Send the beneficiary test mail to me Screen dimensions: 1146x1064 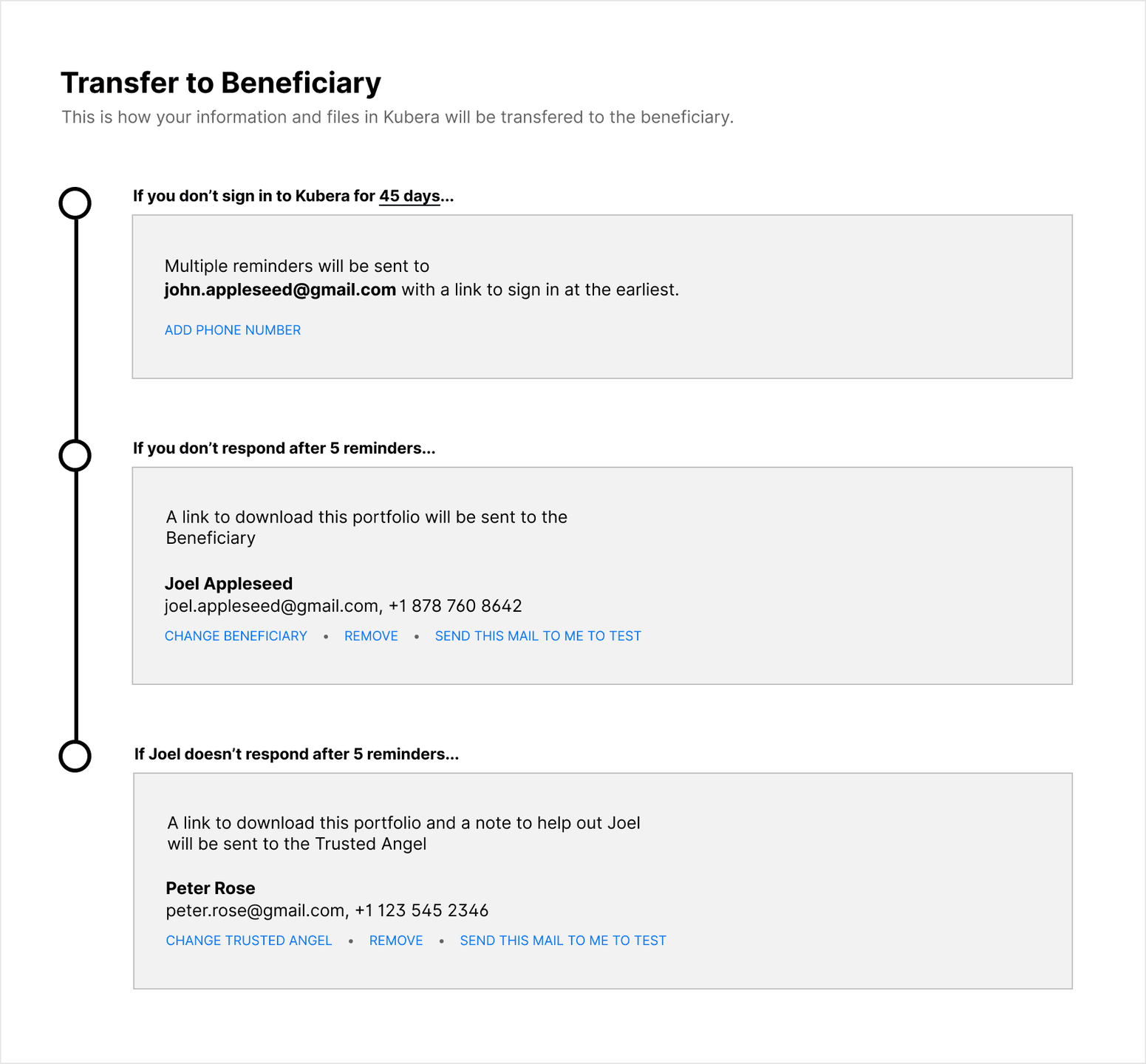coord(538,636)
